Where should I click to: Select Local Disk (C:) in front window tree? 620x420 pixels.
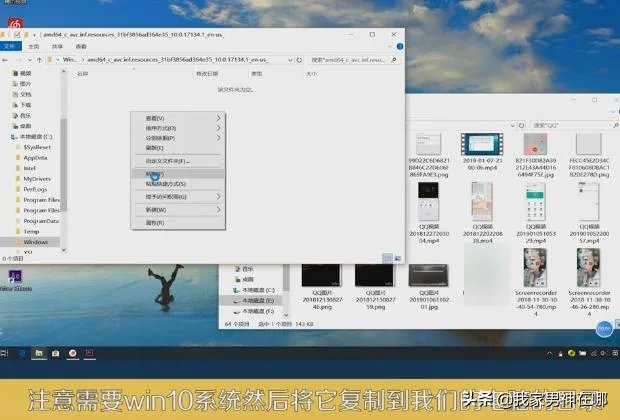point(36,136)
